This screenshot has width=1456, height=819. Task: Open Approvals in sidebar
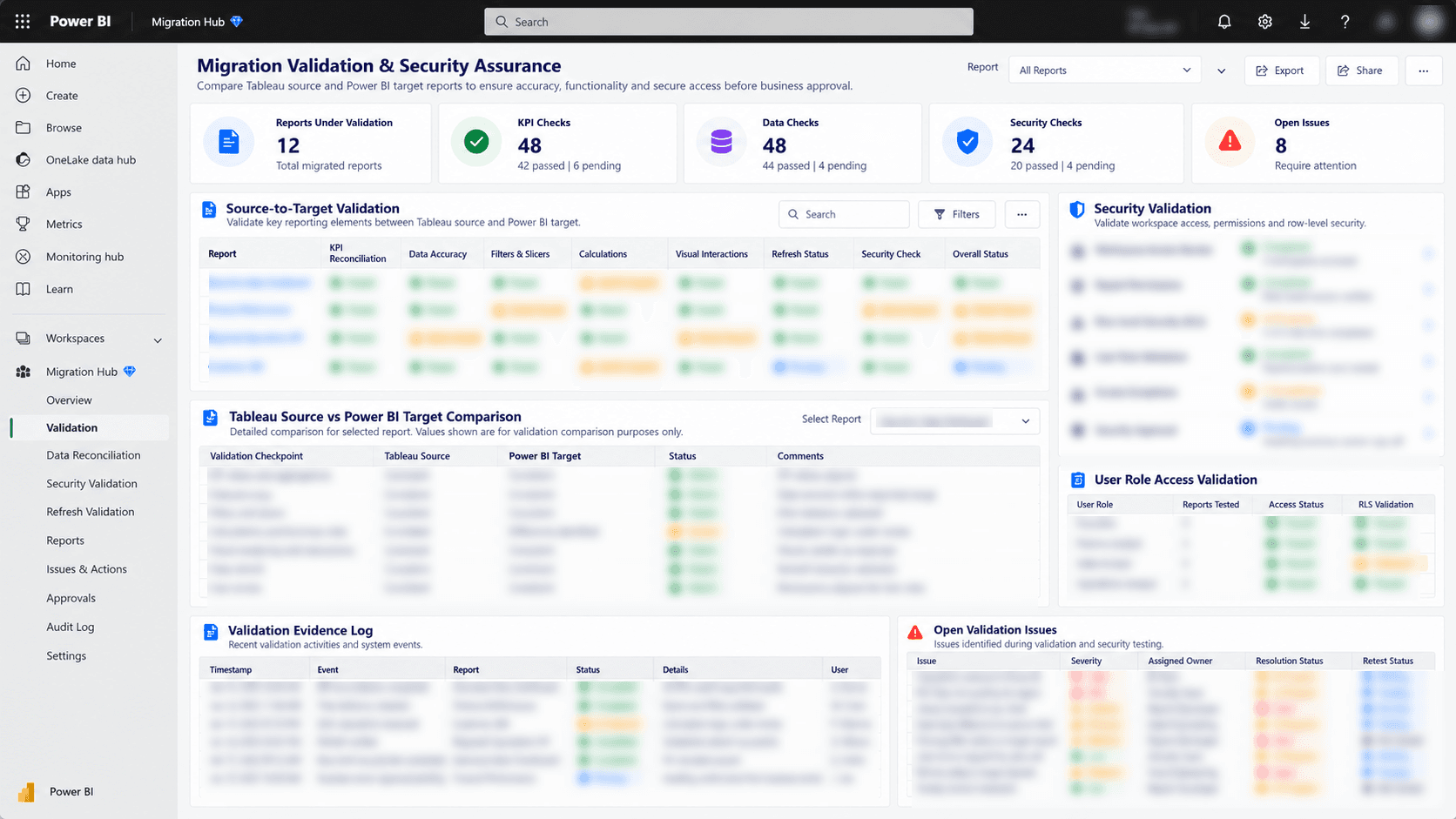pyautogui.click(x=71, y=598)
